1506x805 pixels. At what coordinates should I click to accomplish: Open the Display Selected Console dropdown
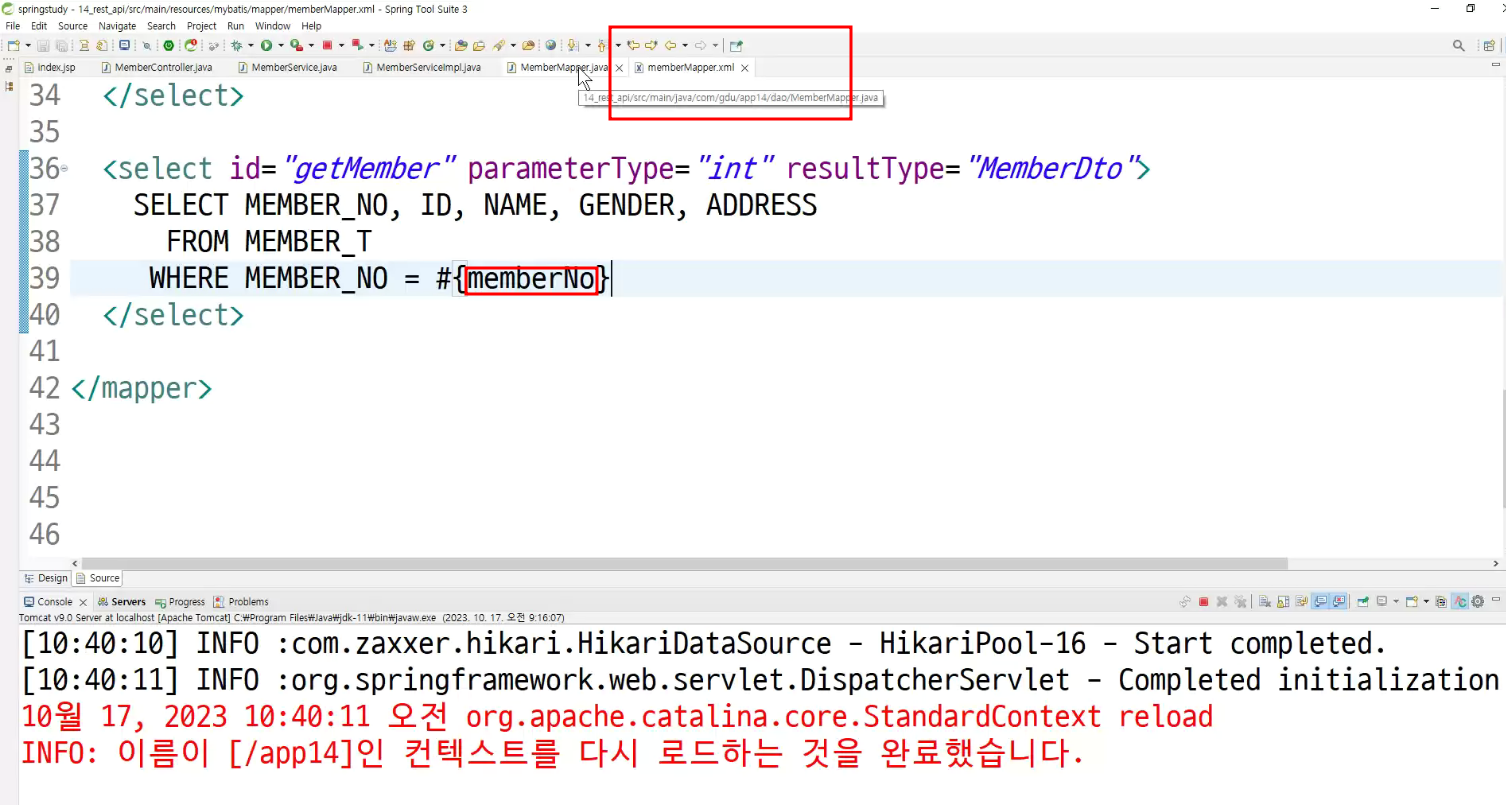[1396, 602]
